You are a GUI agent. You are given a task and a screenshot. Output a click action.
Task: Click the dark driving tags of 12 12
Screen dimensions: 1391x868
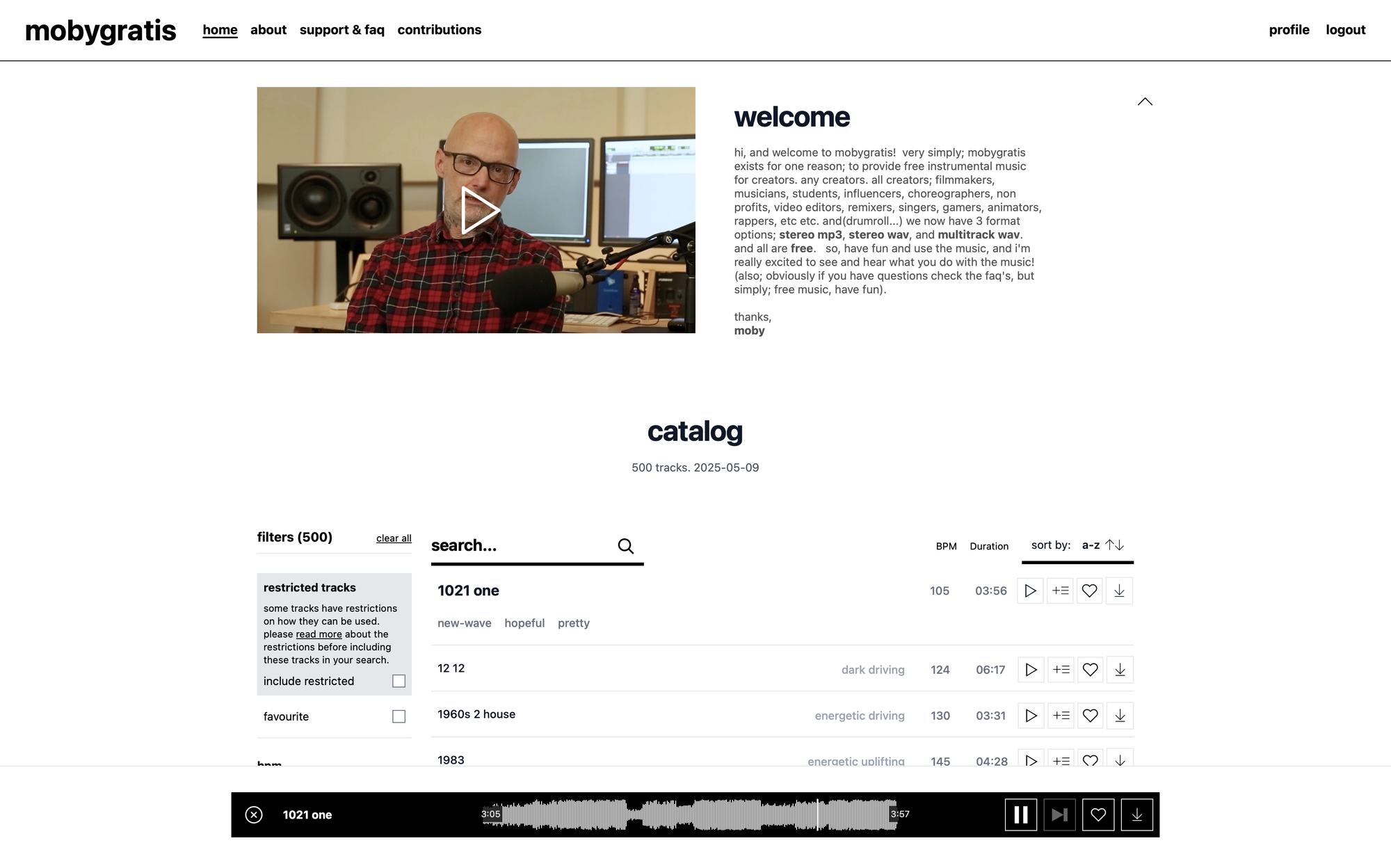pyautogui.click(x=873, y=670)
